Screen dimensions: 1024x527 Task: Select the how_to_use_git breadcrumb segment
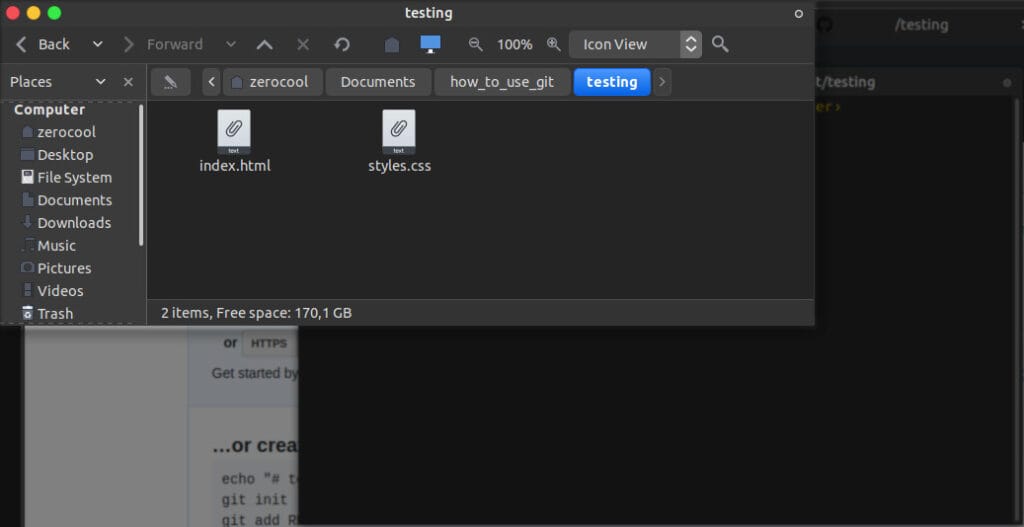click(501, 82)
